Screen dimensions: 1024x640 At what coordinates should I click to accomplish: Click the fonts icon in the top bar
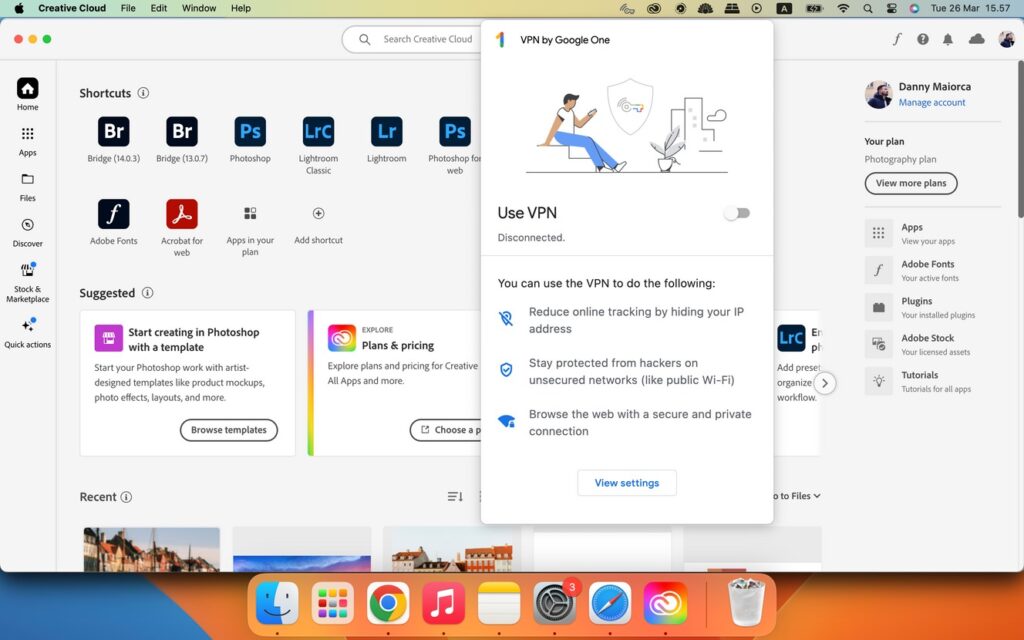[x=897, y=39]
